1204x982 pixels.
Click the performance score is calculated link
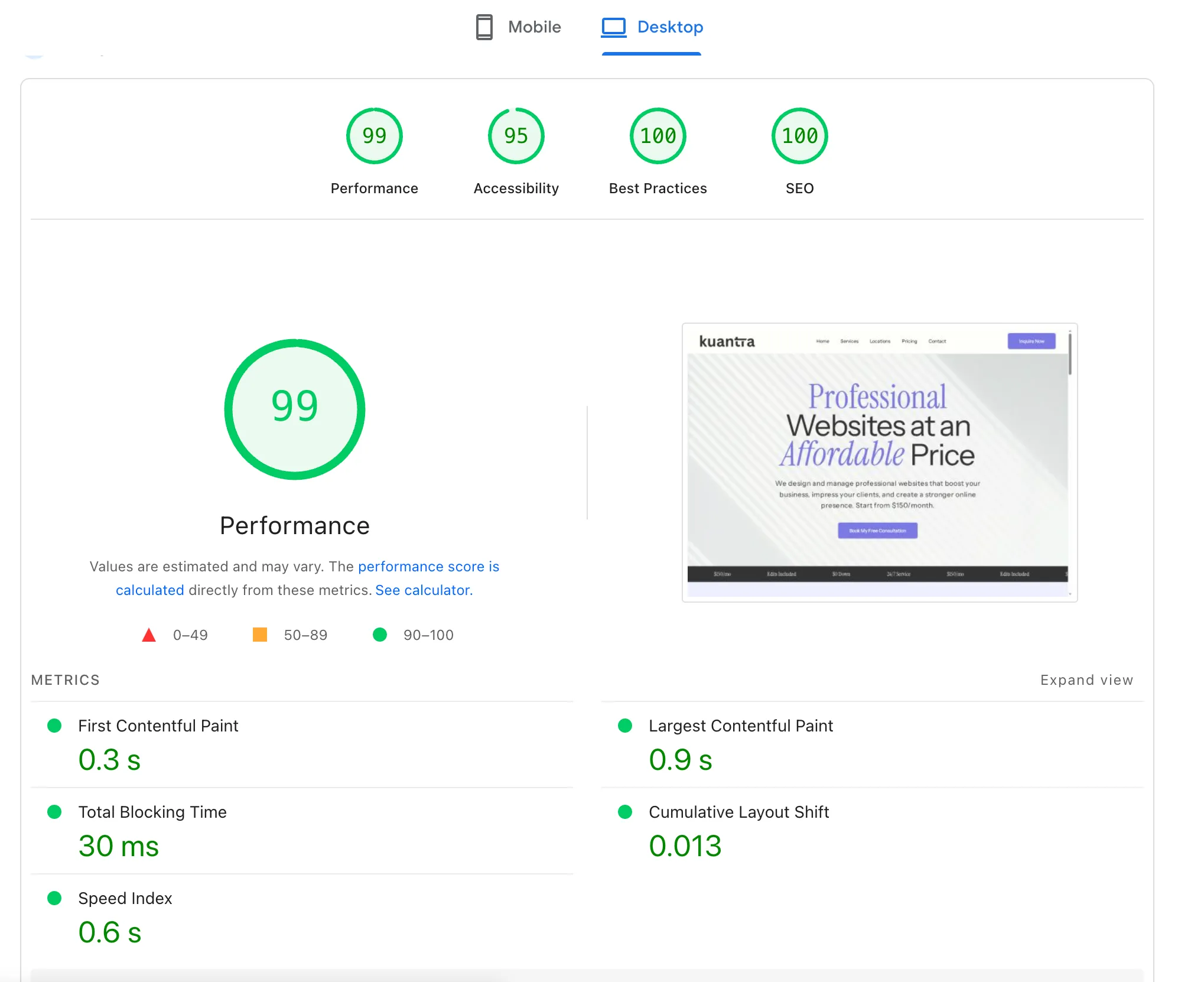[428, 566]
